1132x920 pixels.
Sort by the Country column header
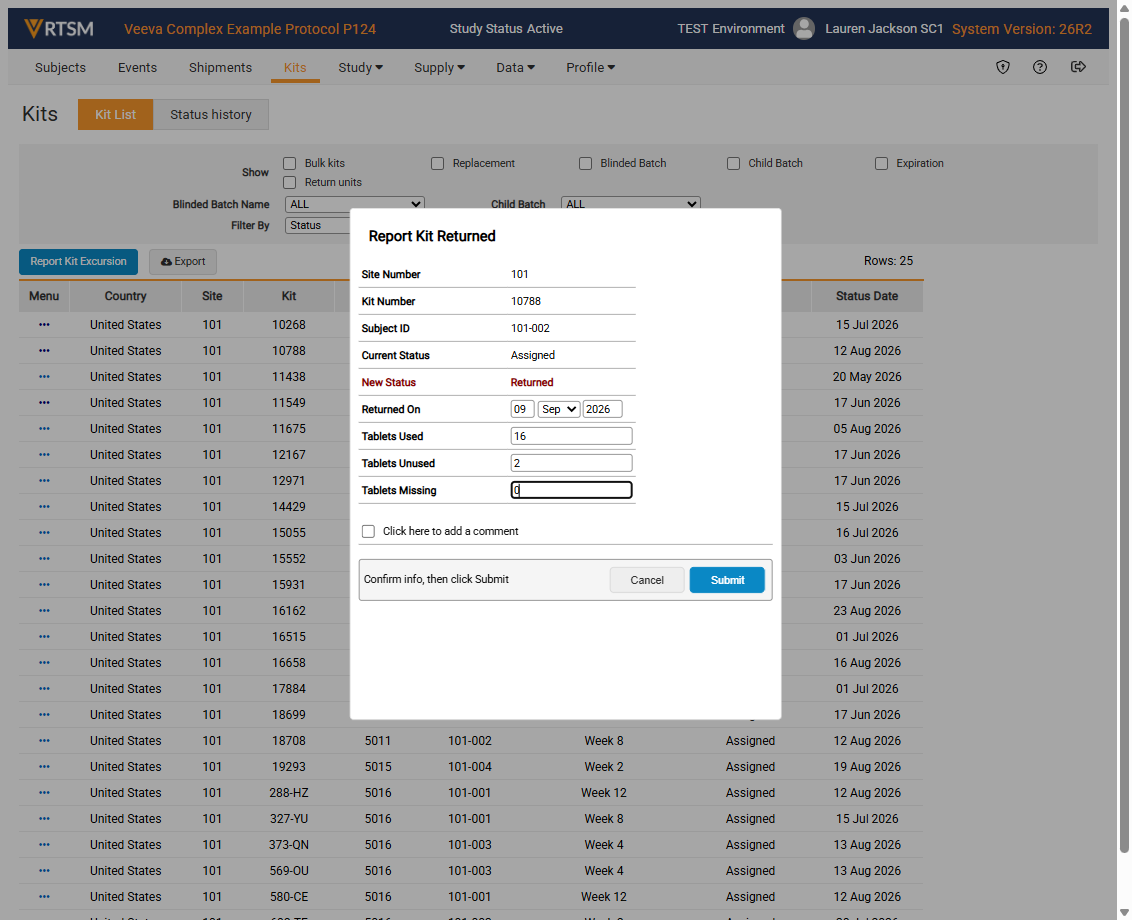[125, 296]
